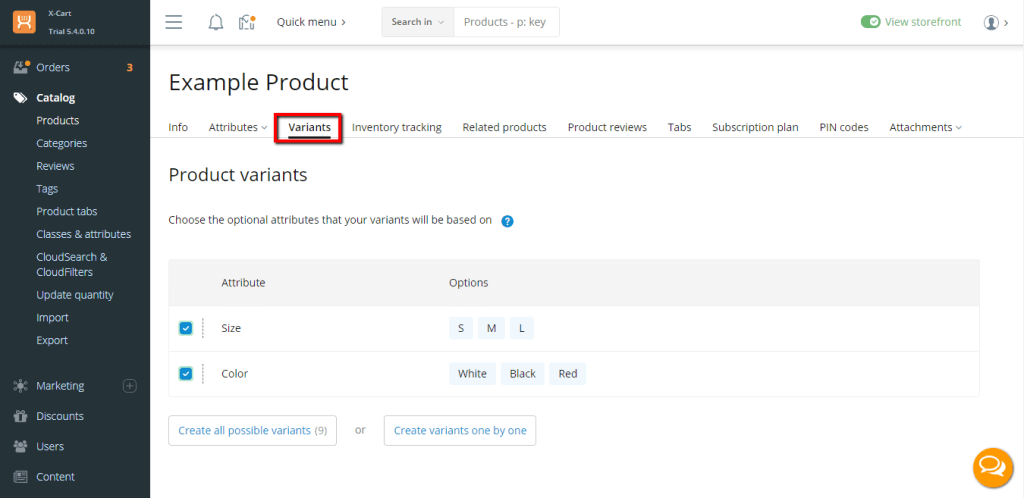Open Categories in the sidebar
The image size is (1024, 498).
[61, 144]
